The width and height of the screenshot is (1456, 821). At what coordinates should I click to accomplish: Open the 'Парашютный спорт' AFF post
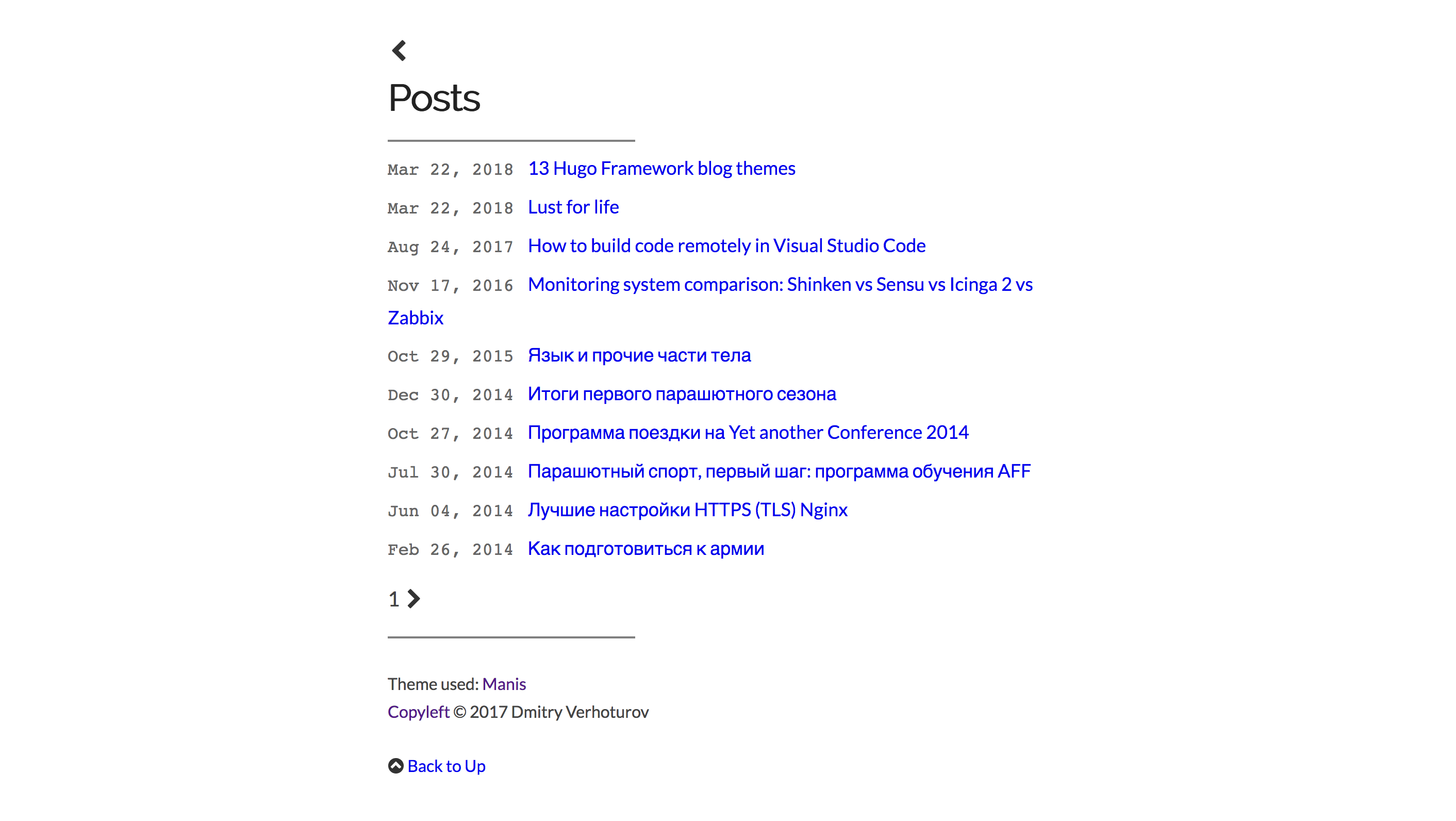(x=779, y=471)
